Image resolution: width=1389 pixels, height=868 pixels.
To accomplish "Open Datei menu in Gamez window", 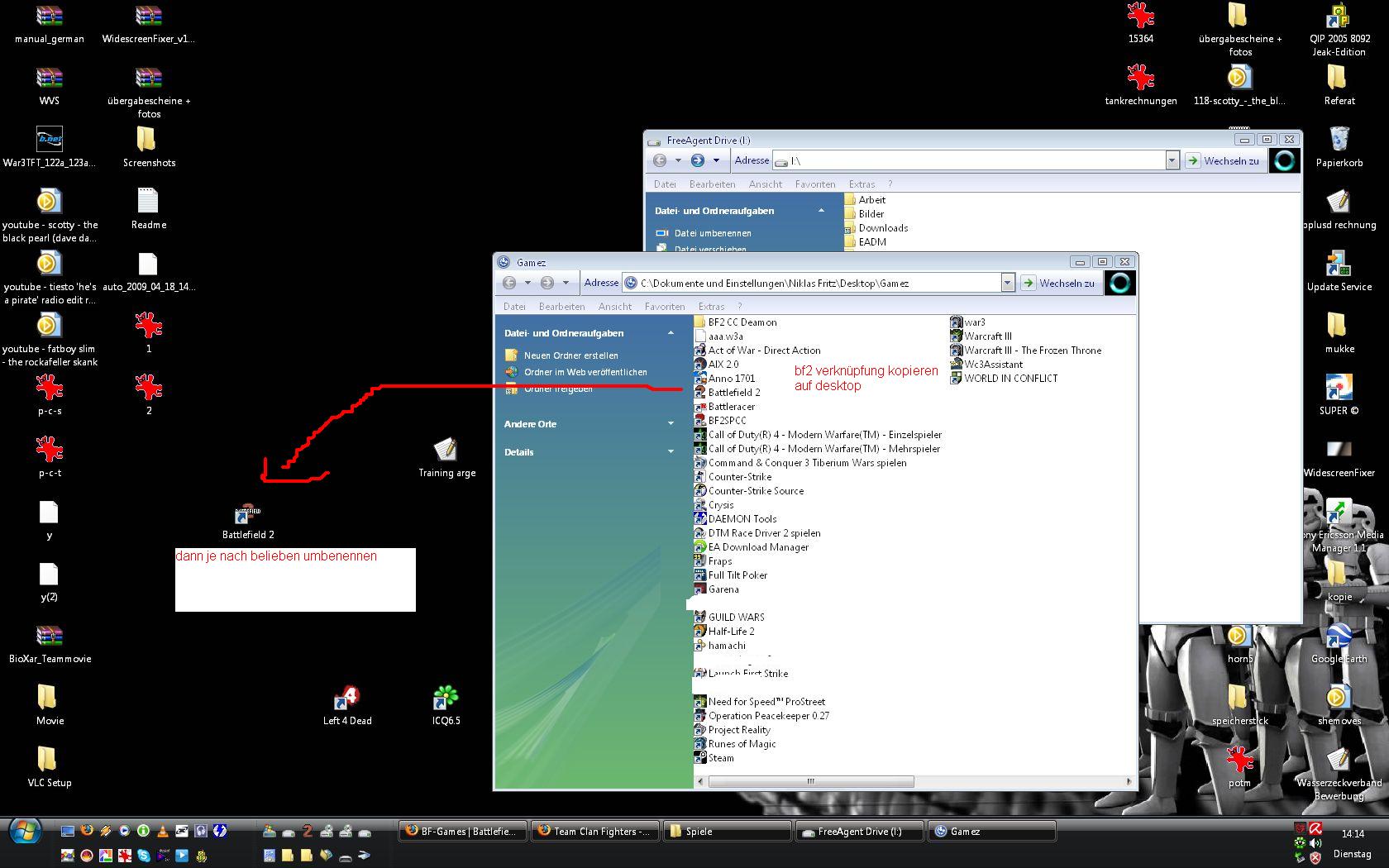I will point(514,307).
